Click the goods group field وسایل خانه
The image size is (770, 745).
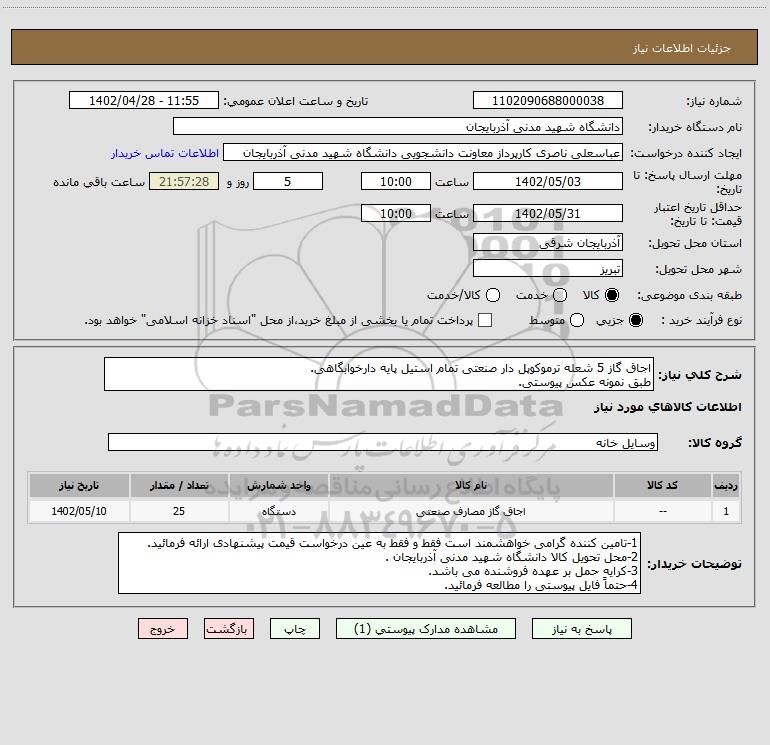(x=383, y=442)
